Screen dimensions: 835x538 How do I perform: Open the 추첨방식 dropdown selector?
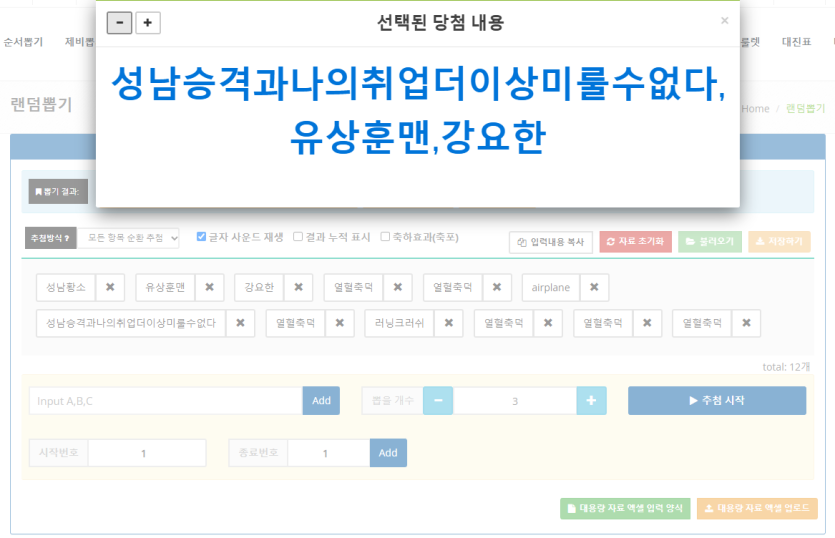(x=129, y=238)
